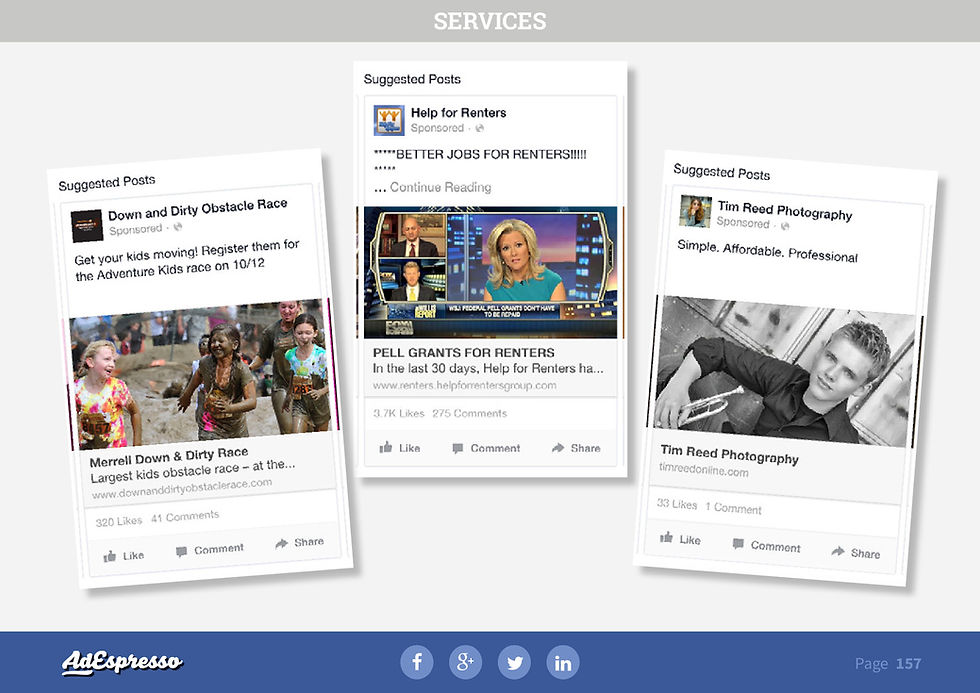Open the LinkedIn footer icon
The height and width of the screenshot is (693, 980).
563,662
